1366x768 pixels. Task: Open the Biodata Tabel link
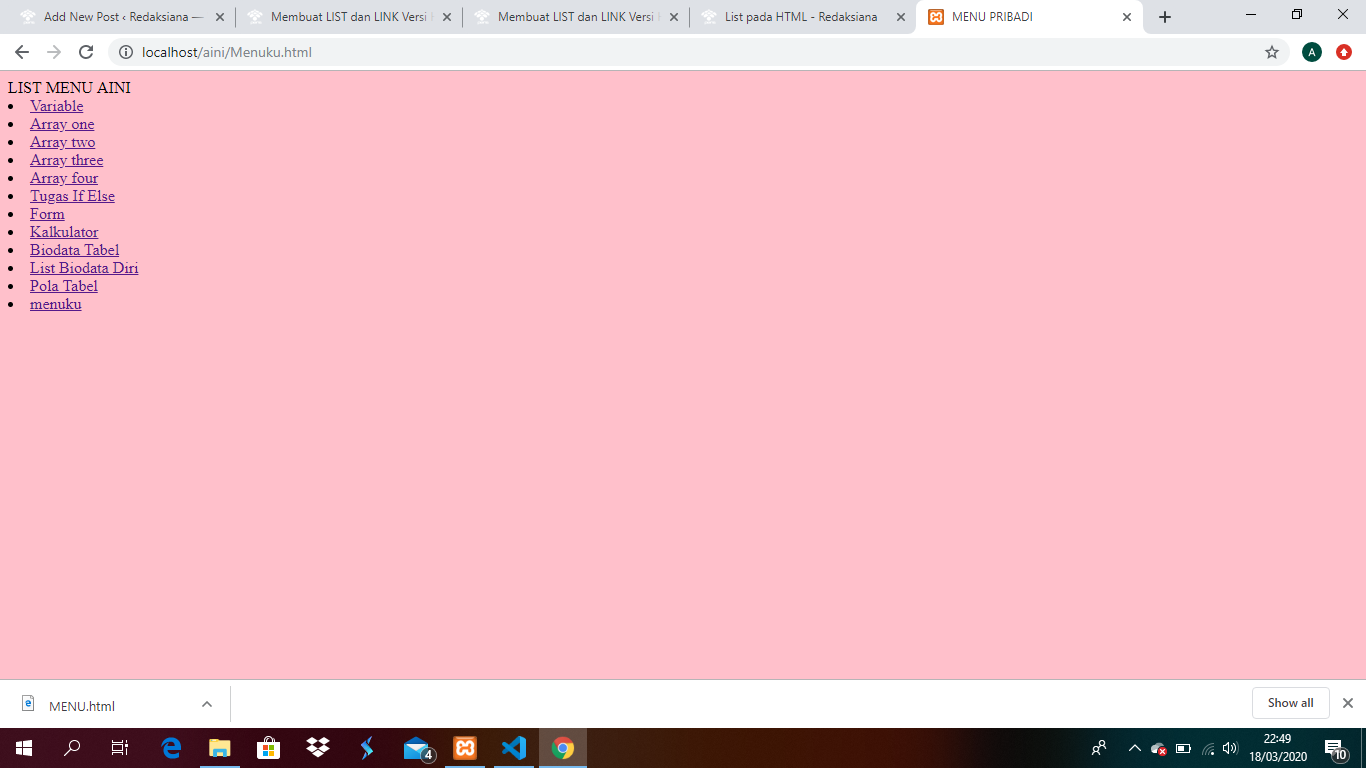pos(74,250)
